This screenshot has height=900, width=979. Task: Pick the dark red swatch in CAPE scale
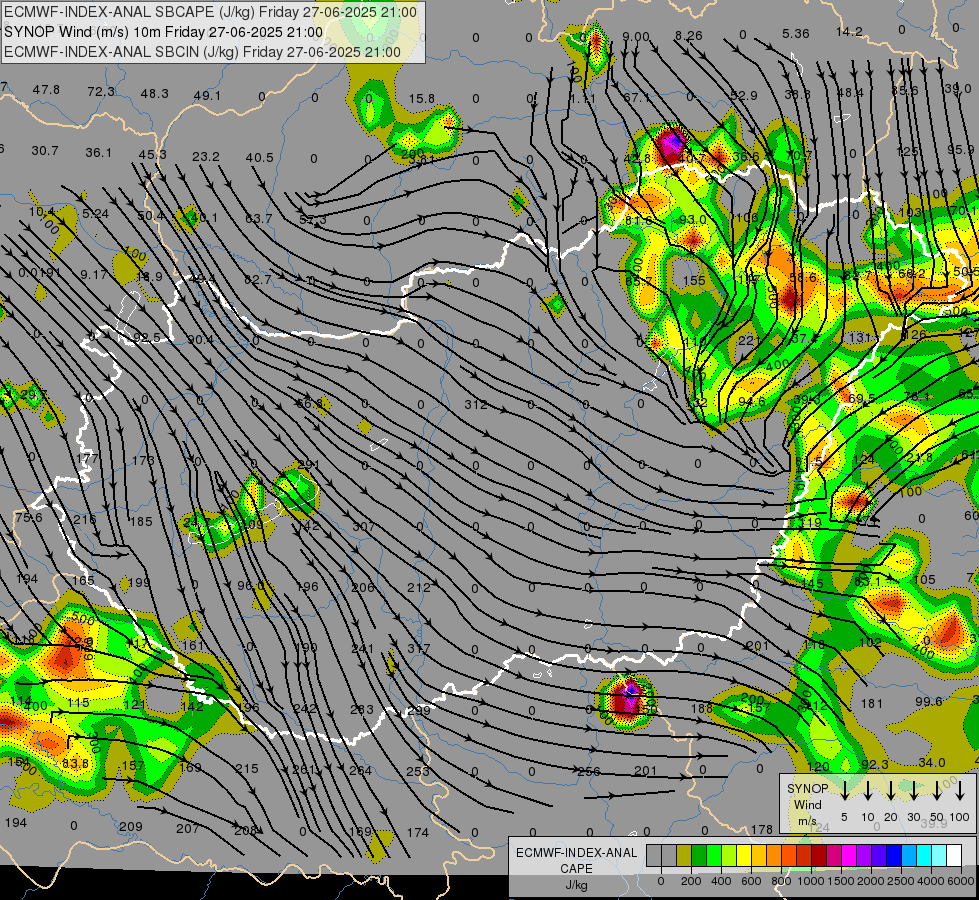(819, 855)
